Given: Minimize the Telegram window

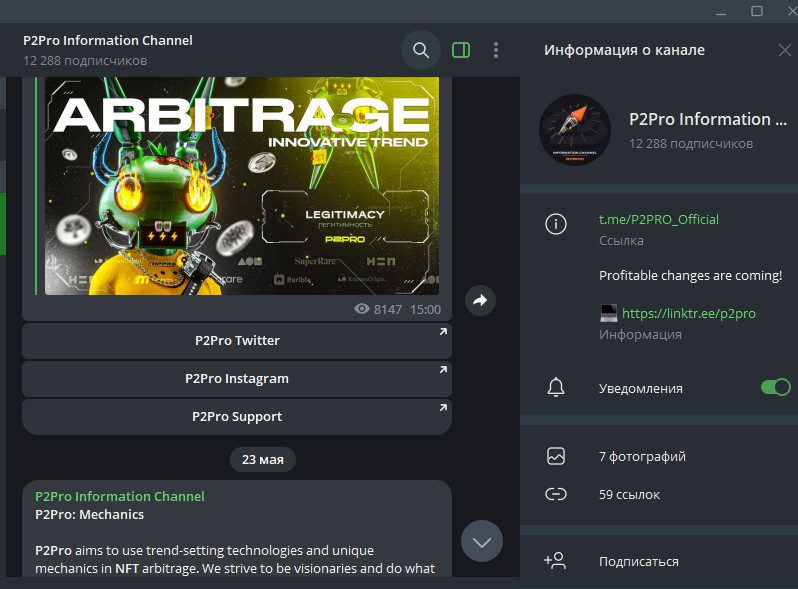Looking at the screenshot, I should click(721, 12).
